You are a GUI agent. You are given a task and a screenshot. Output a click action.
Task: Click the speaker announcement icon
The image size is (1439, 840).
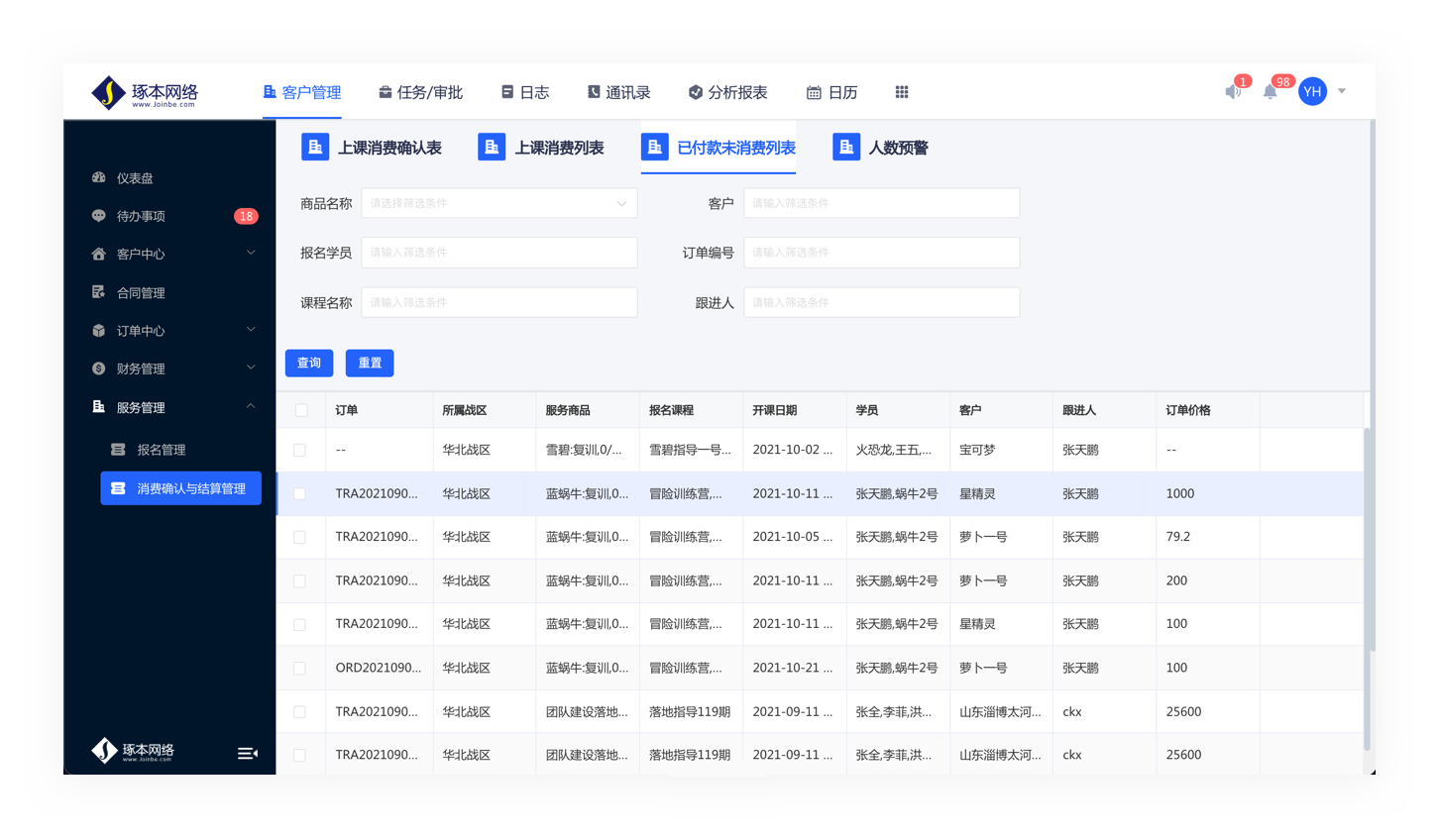coord(1232,92)
